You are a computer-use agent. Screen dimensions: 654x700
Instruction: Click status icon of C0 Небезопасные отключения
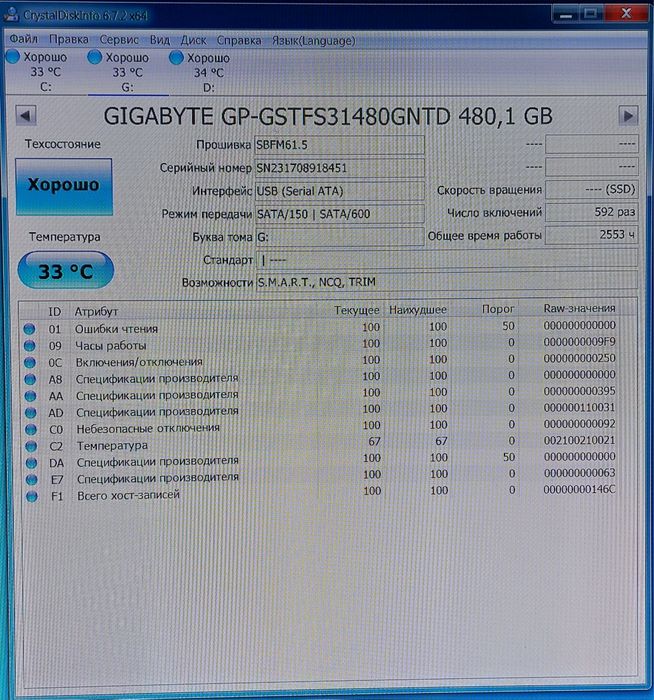click(31, 429)
